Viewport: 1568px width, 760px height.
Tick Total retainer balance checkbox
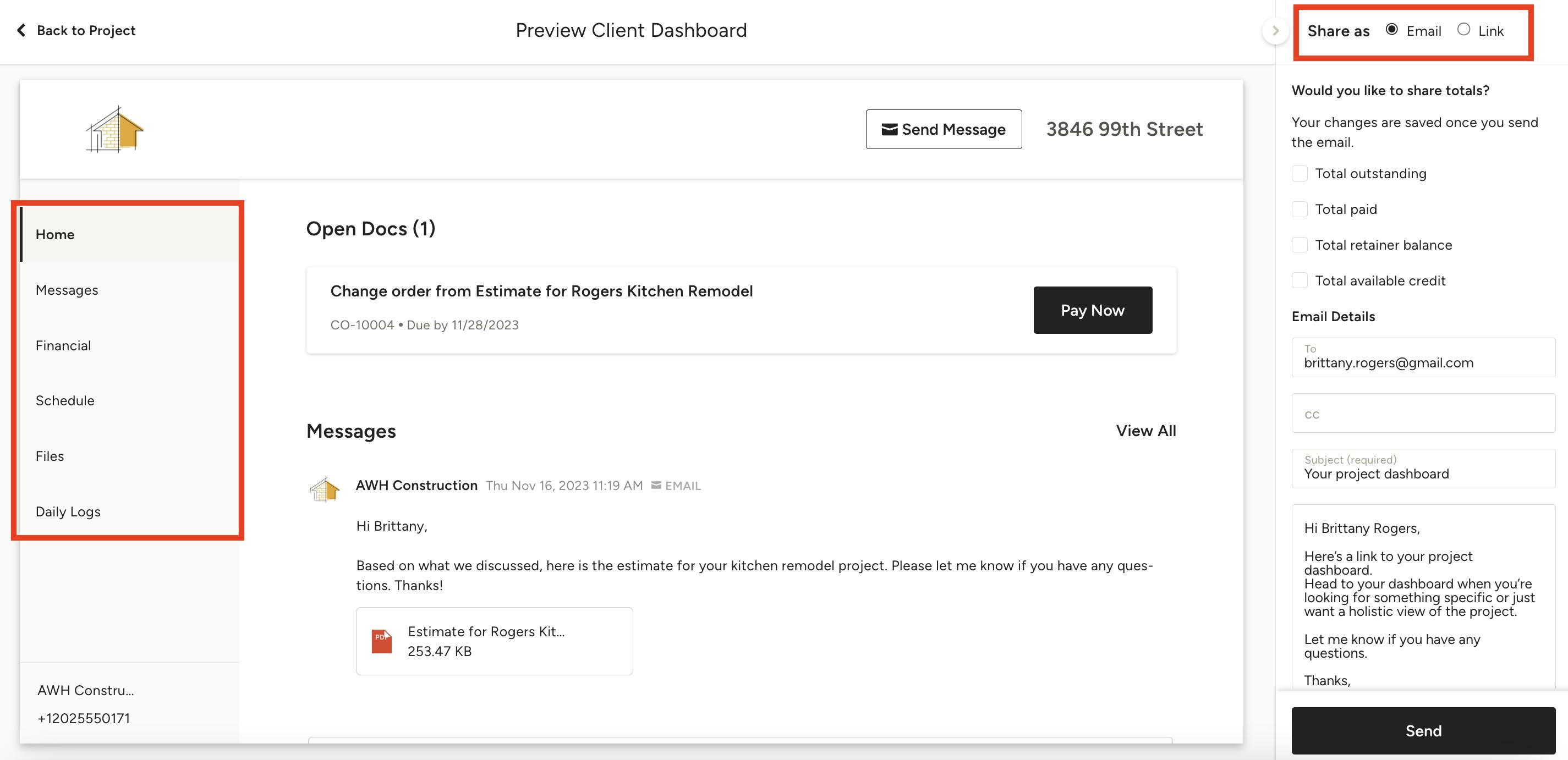(1300, 245)
